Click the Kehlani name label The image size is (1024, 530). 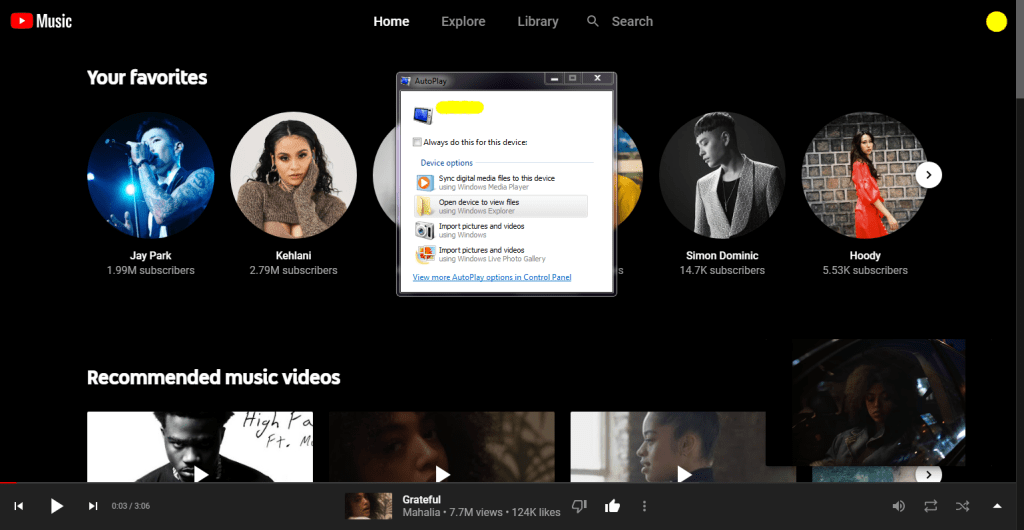pos(293,255)
